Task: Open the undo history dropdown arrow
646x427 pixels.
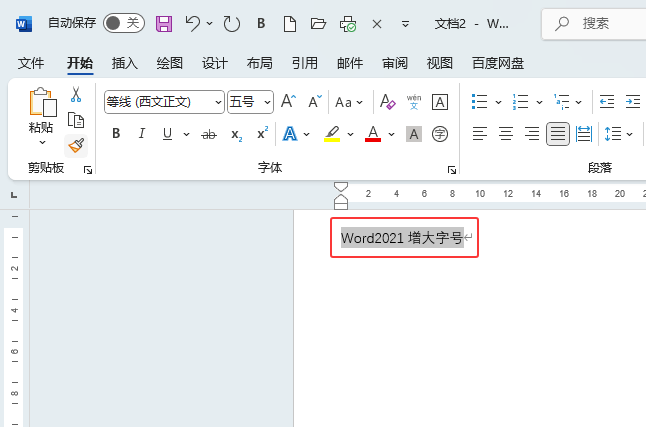Action: pyautogui.click(x=210, y=23)
